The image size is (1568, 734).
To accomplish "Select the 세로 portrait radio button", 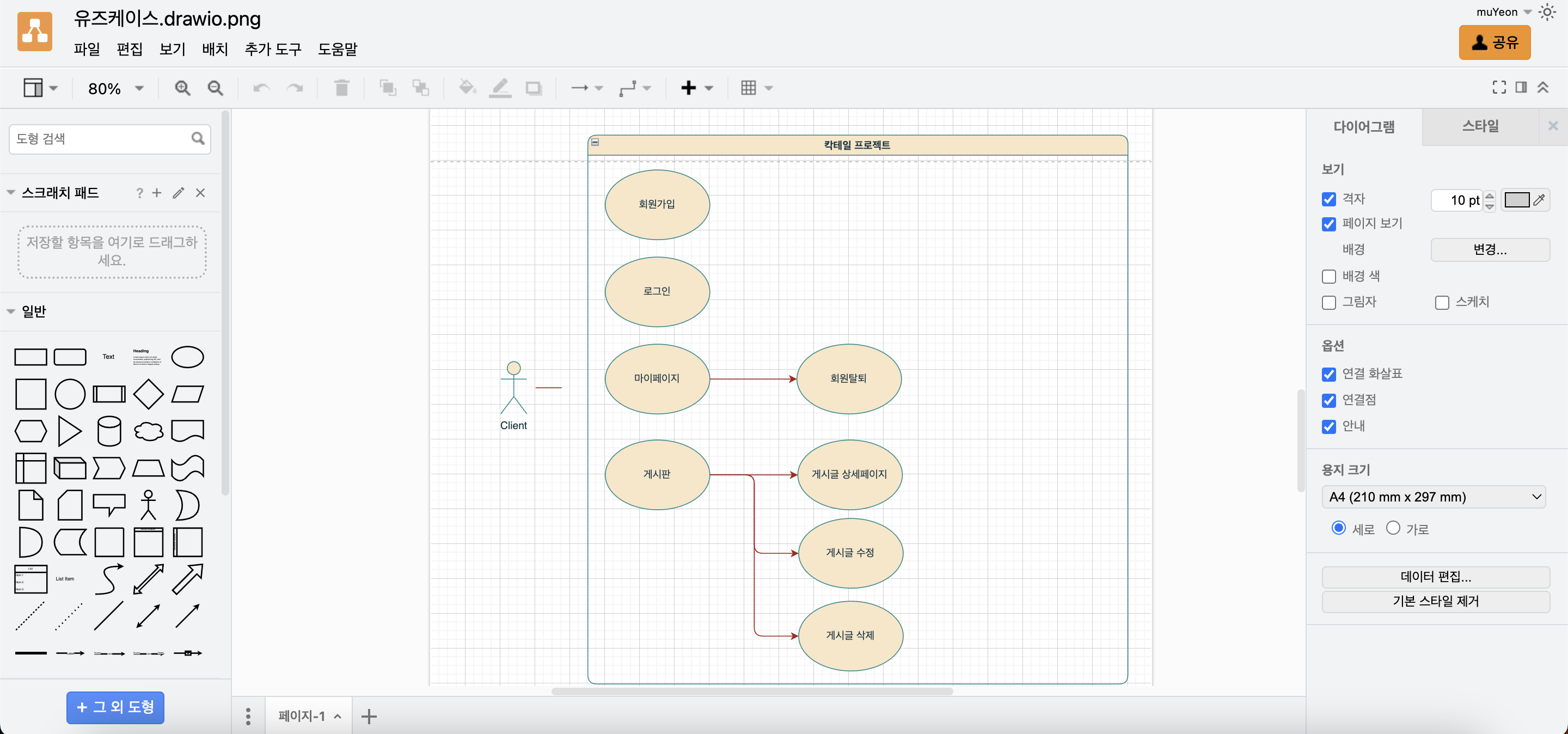I will [x=1339, y=528].
